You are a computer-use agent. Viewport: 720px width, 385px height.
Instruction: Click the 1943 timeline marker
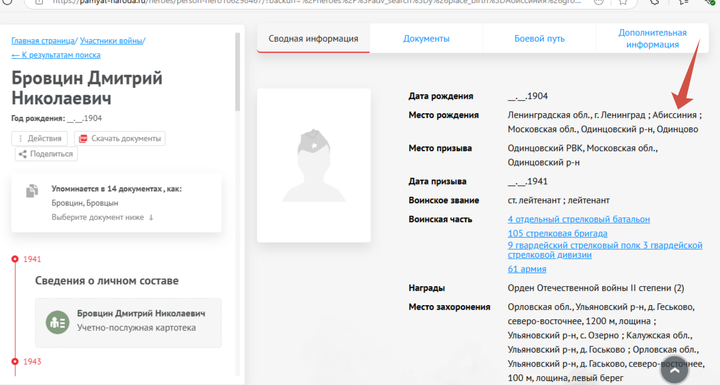point(15,362)
